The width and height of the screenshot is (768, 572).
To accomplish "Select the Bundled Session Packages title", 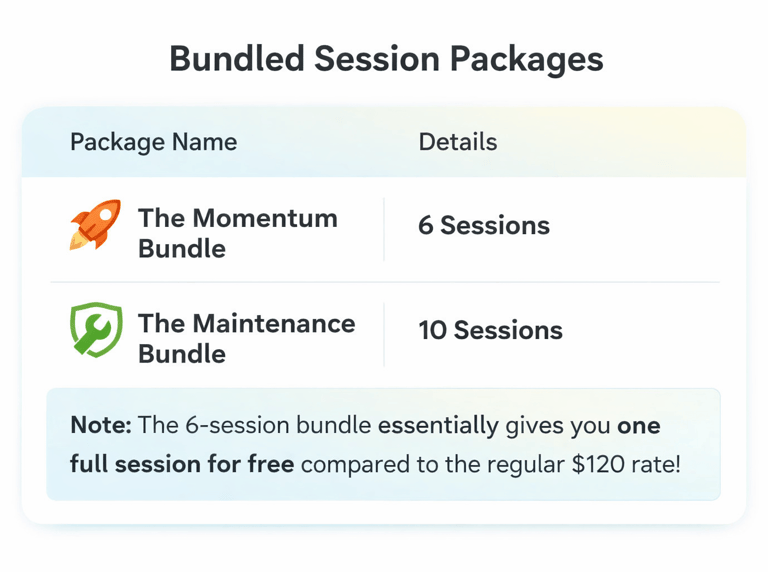I will [385, 59].
